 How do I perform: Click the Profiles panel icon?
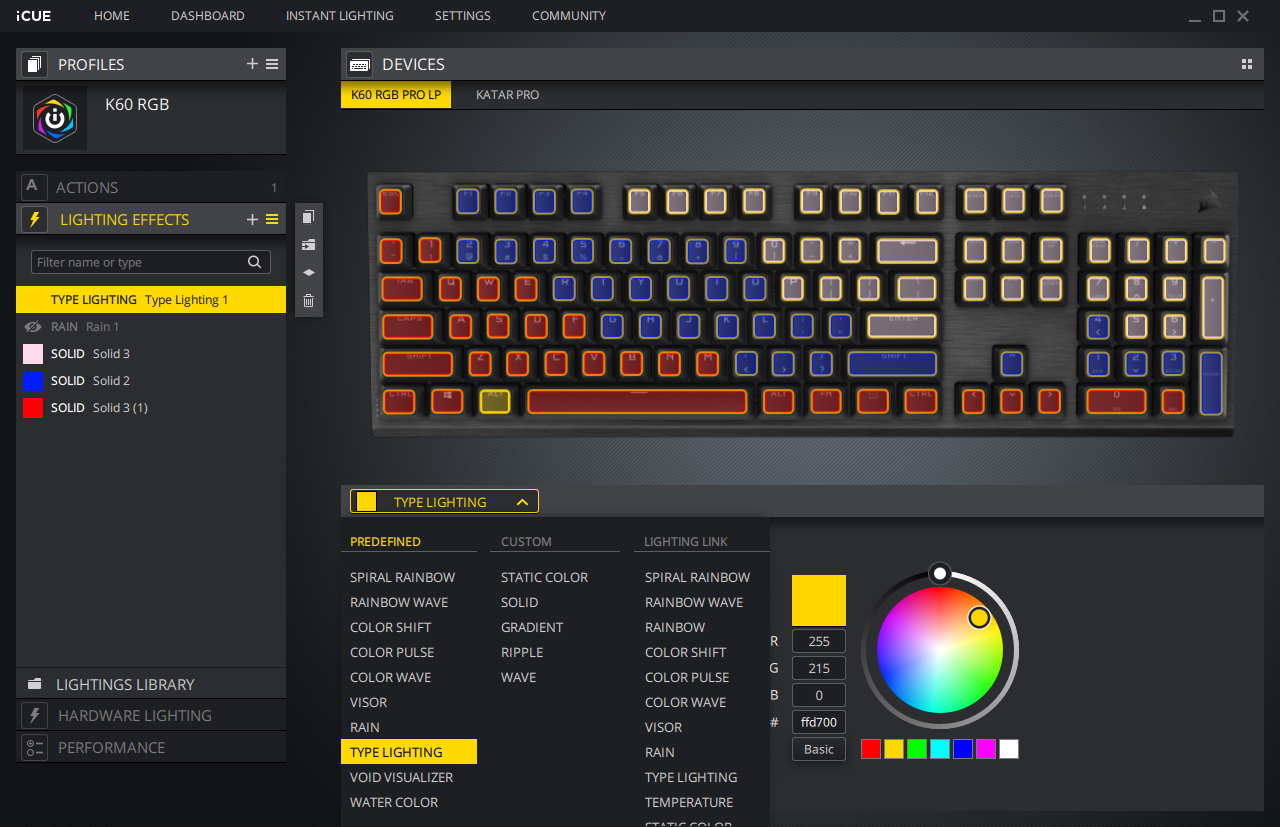click(x=35, y=64)
